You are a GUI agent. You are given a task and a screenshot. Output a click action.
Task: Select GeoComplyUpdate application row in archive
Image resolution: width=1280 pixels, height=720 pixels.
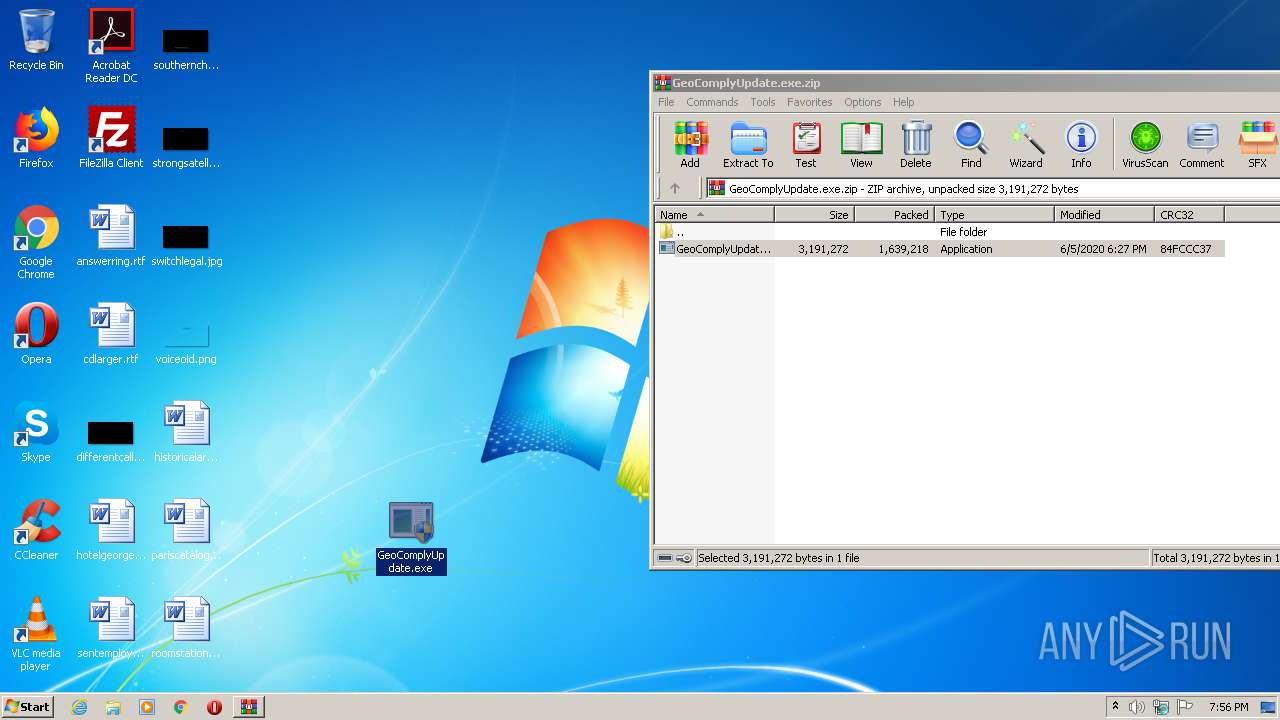point(940,249)
